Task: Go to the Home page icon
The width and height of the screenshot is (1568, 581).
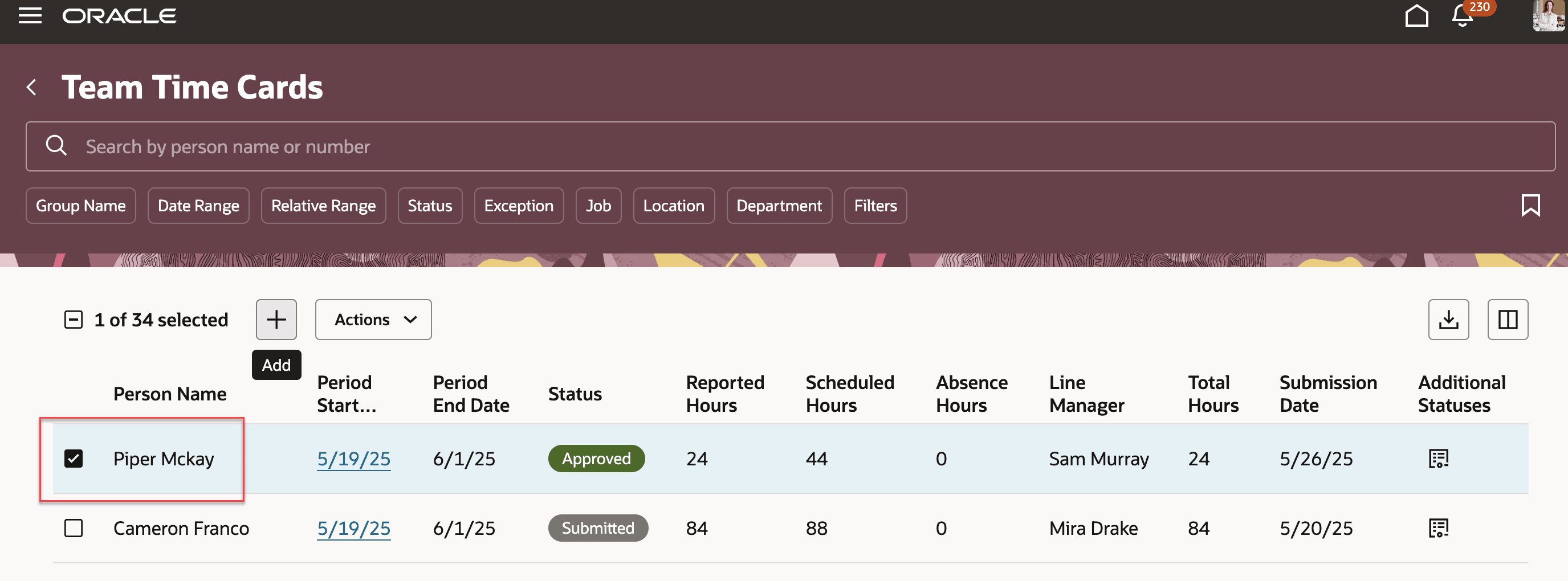Action: (x=1416, y=17)
